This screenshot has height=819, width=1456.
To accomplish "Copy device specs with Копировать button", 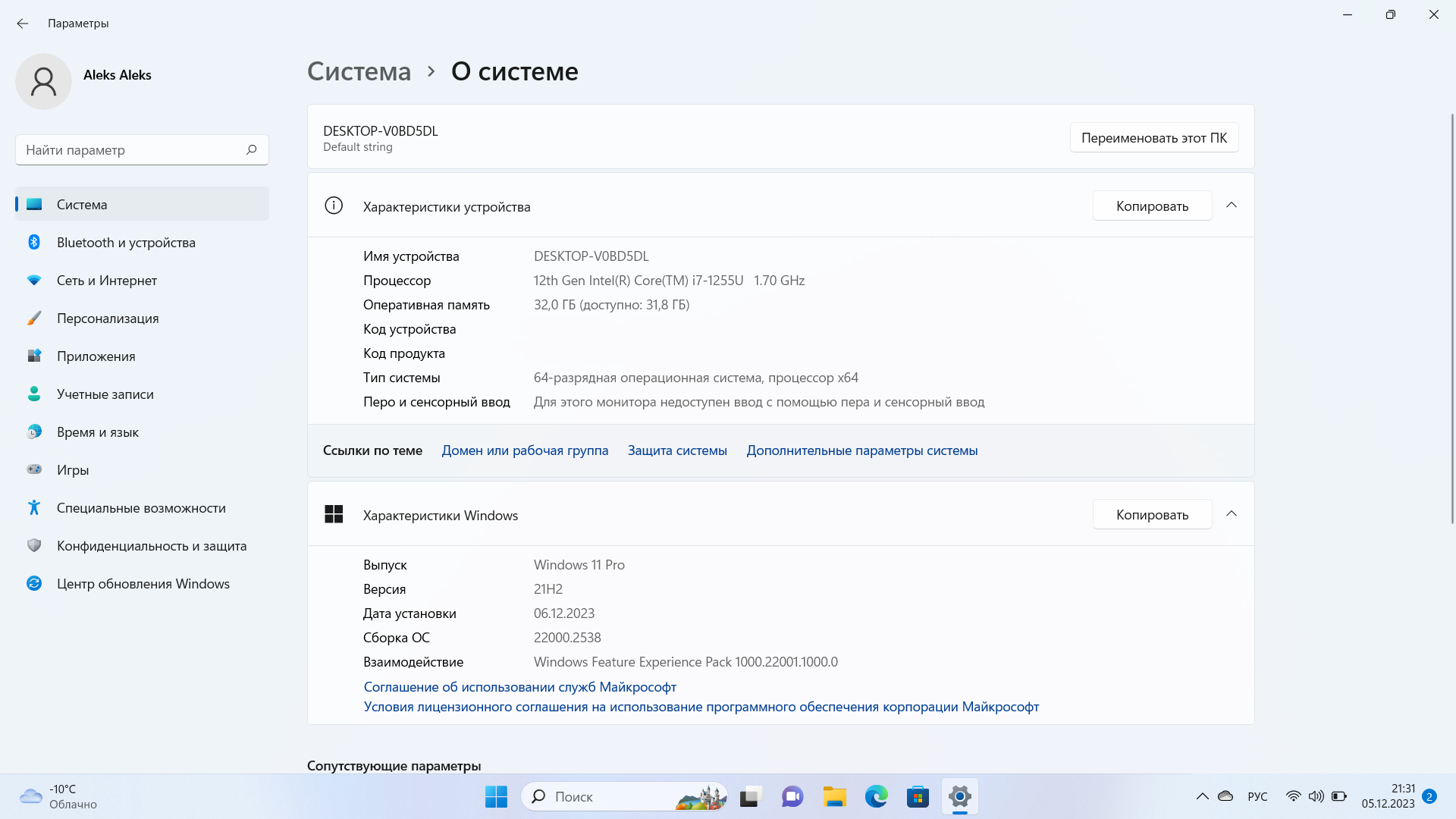I will 1151,206.
